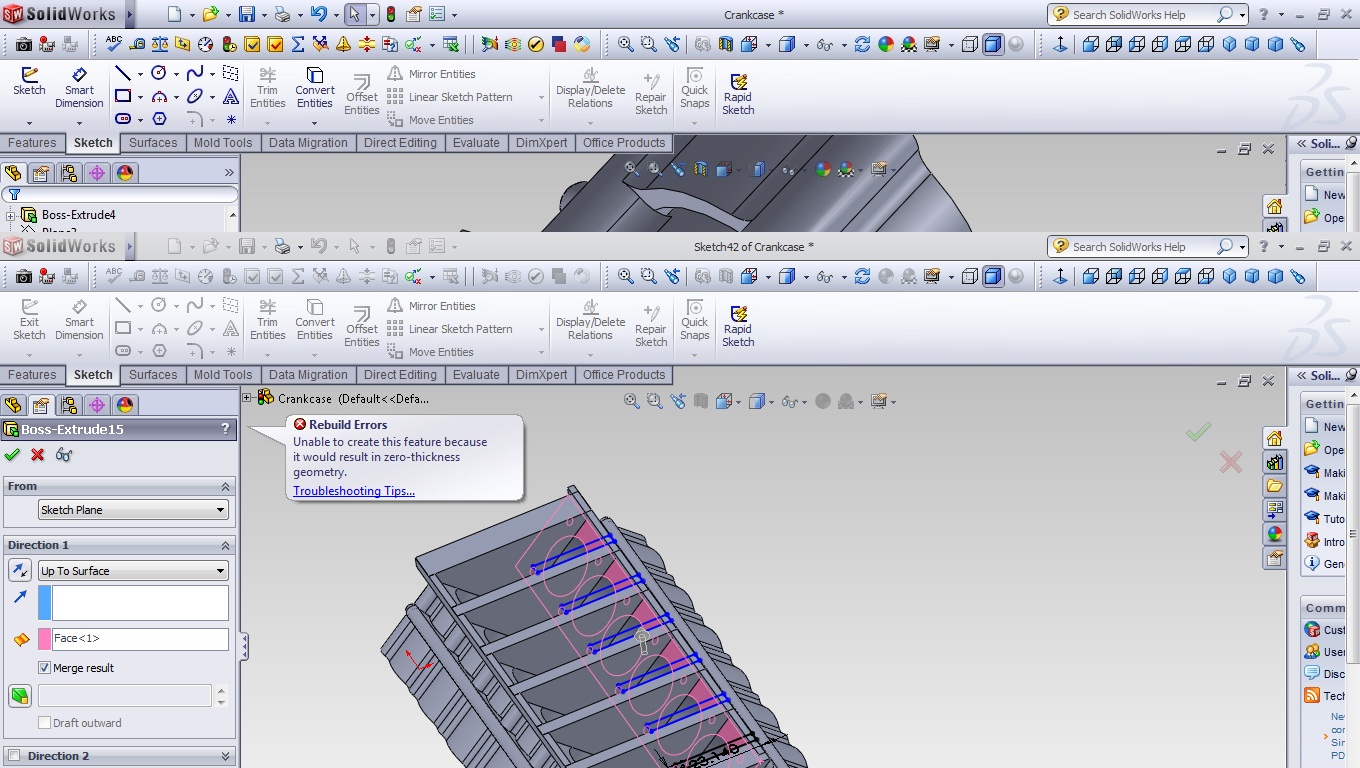Select Smart Dimension in the upper window
The image size is (1360, 768).
coord(79,88)
